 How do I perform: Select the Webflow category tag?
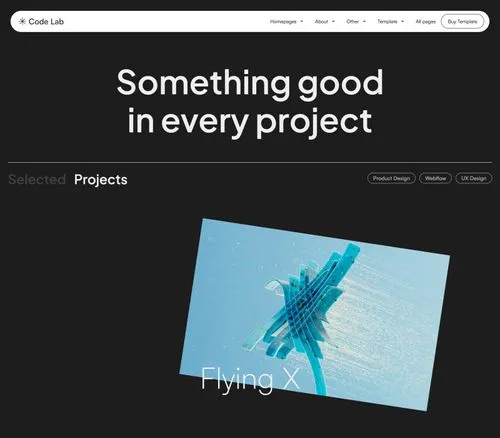435,178
